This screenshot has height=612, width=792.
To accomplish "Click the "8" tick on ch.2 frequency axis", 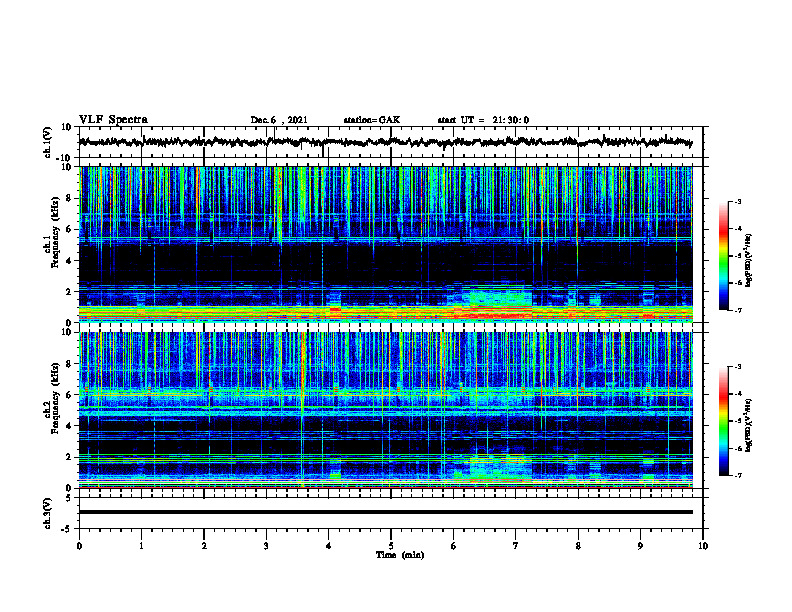I will [70, 364].
